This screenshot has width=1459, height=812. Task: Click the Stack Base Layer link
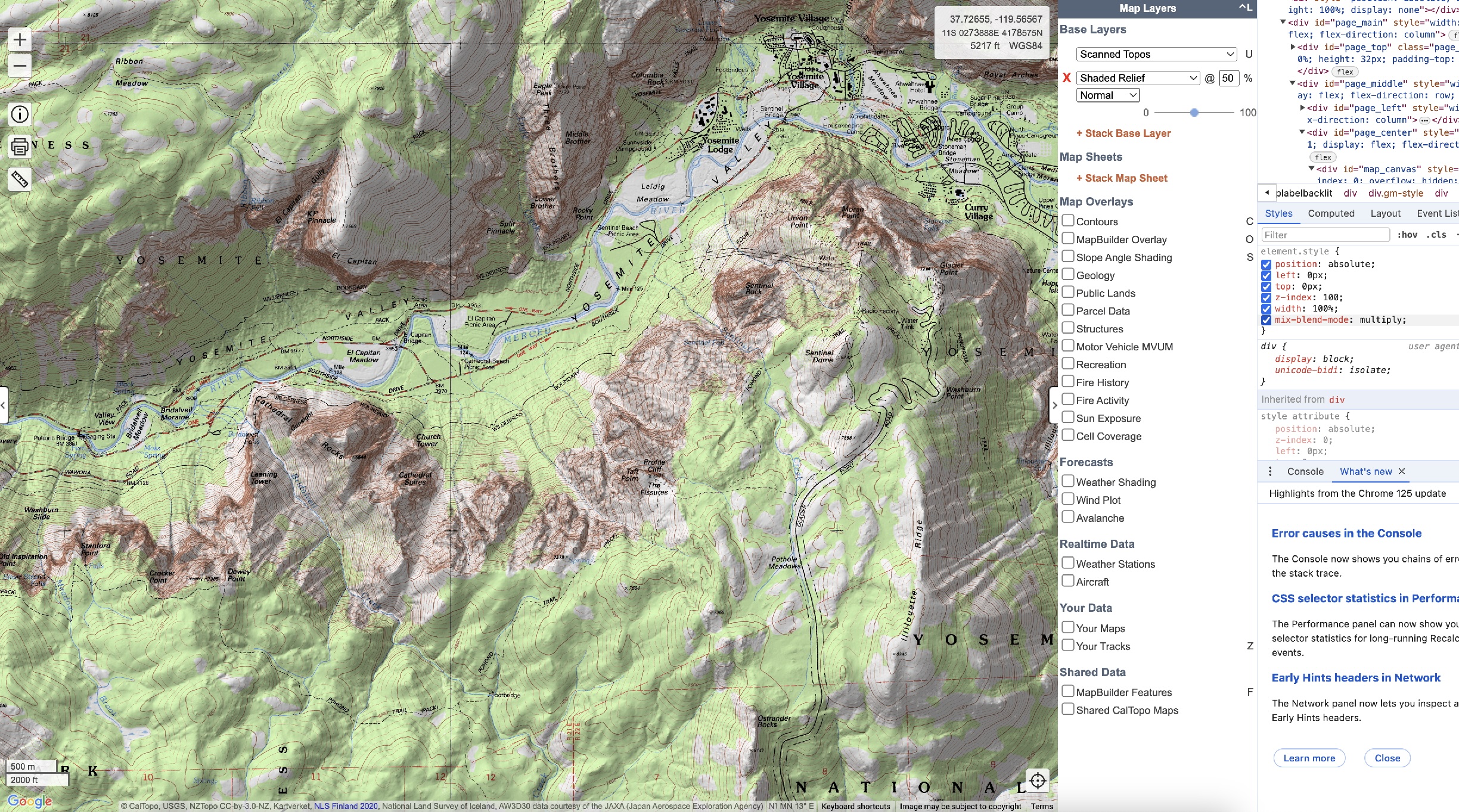click(1123, 133)
